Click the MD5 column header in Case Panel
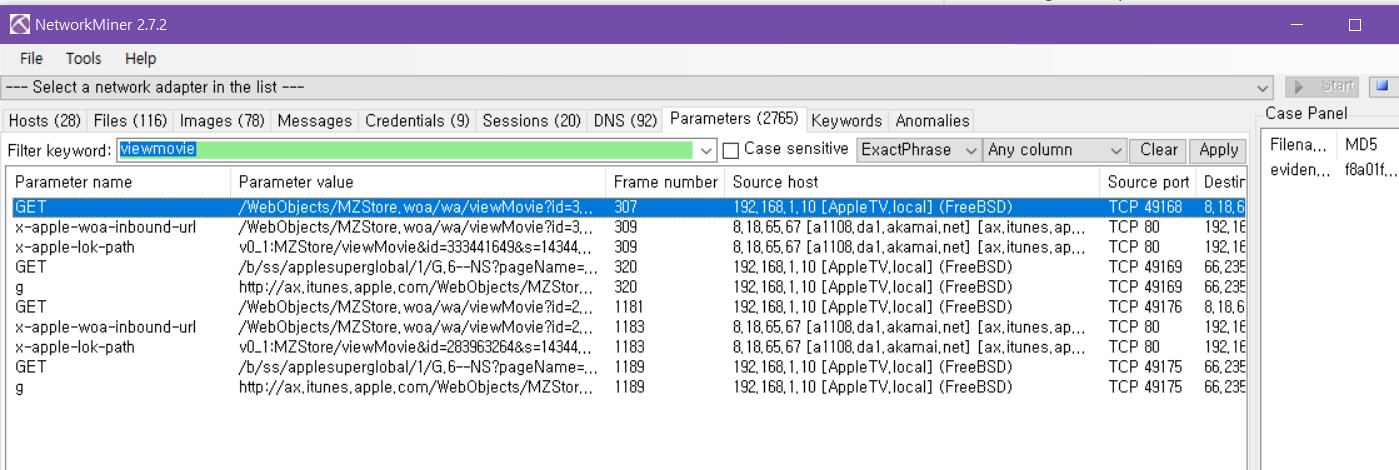Image resolution: width=1399 pixels, height=470 pixels. [1366, 145]
